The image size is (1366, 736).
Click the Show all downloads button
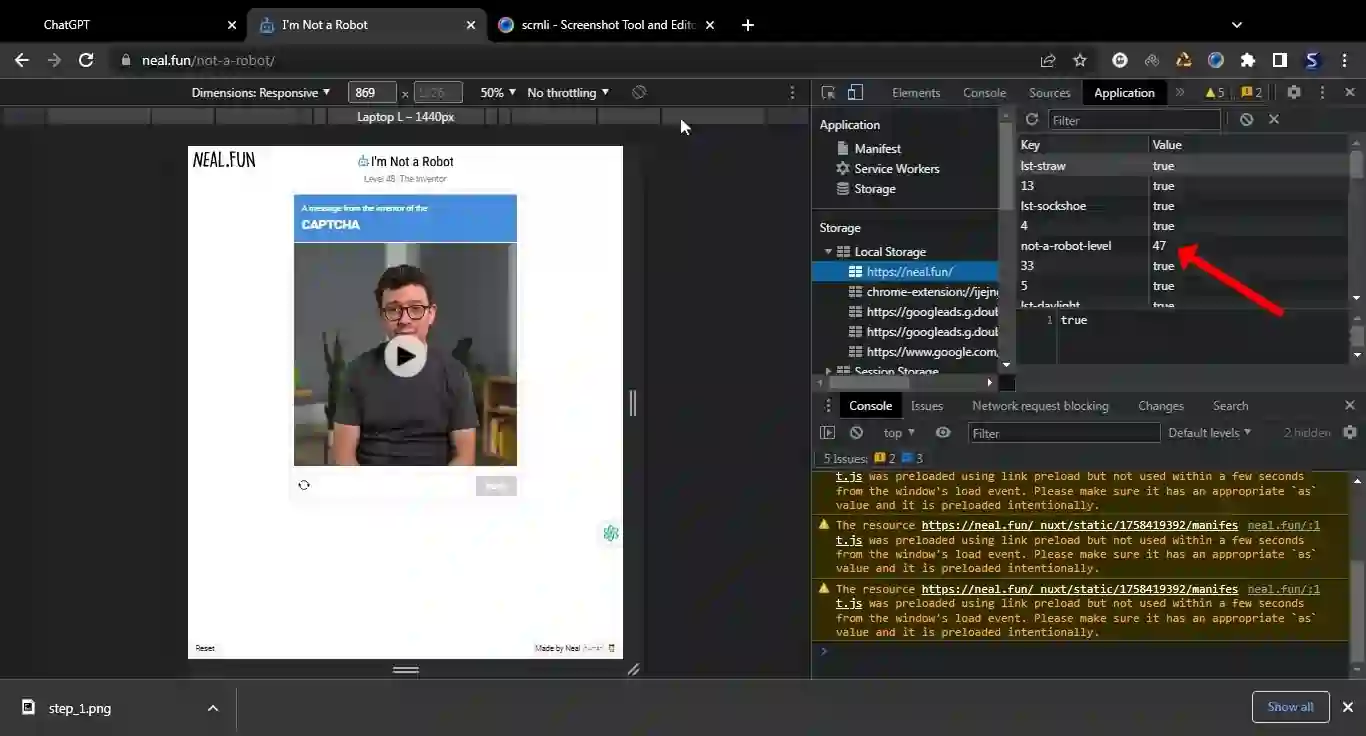tap(1290, 707)
